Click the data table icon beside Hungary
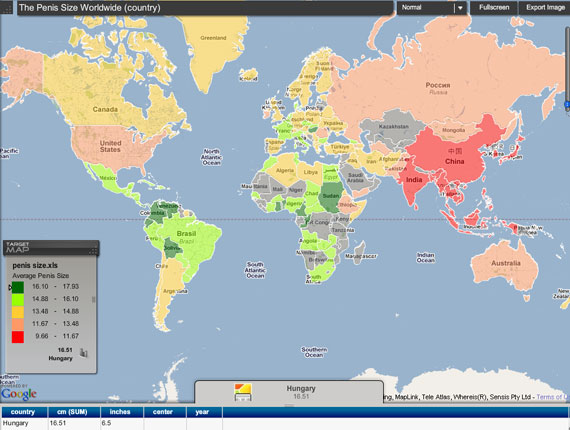Viewport: 570px width, 430px height. coord(243,392)
